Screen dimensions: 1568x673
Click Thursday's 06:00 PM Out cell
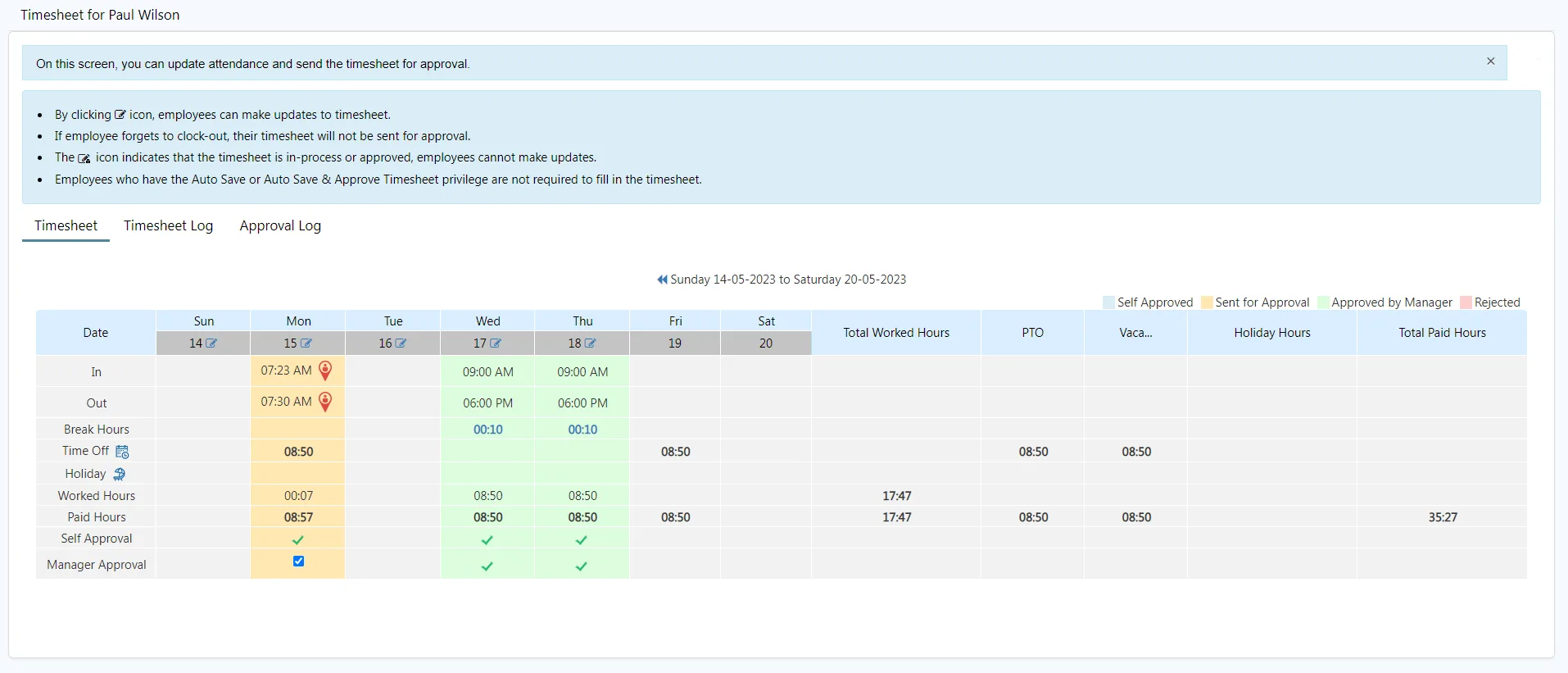click(582, 403)
